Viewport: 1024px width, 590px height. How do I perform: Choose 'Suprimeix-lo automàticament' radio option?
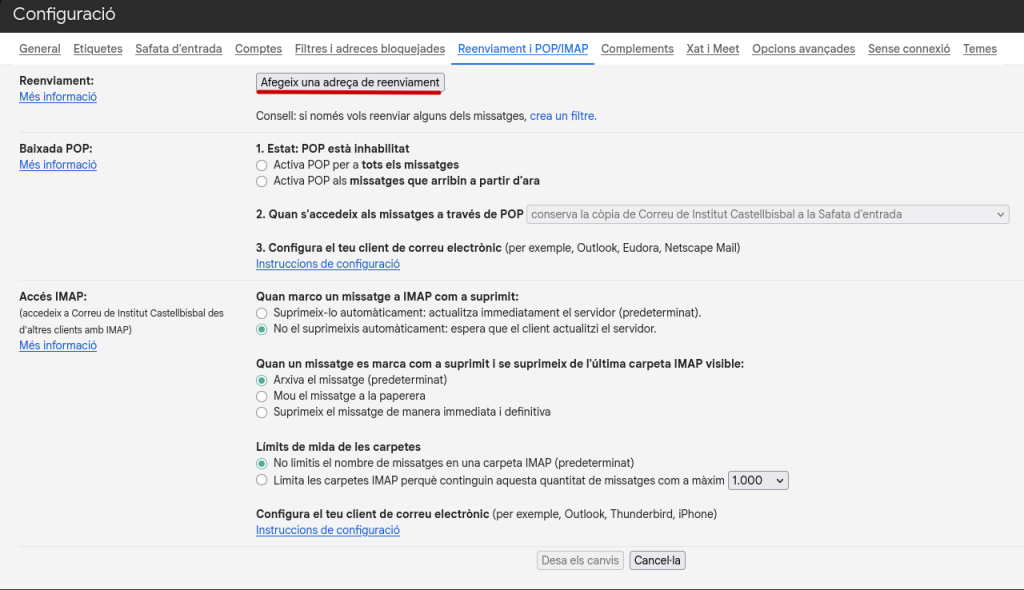(x=262, y=313)
